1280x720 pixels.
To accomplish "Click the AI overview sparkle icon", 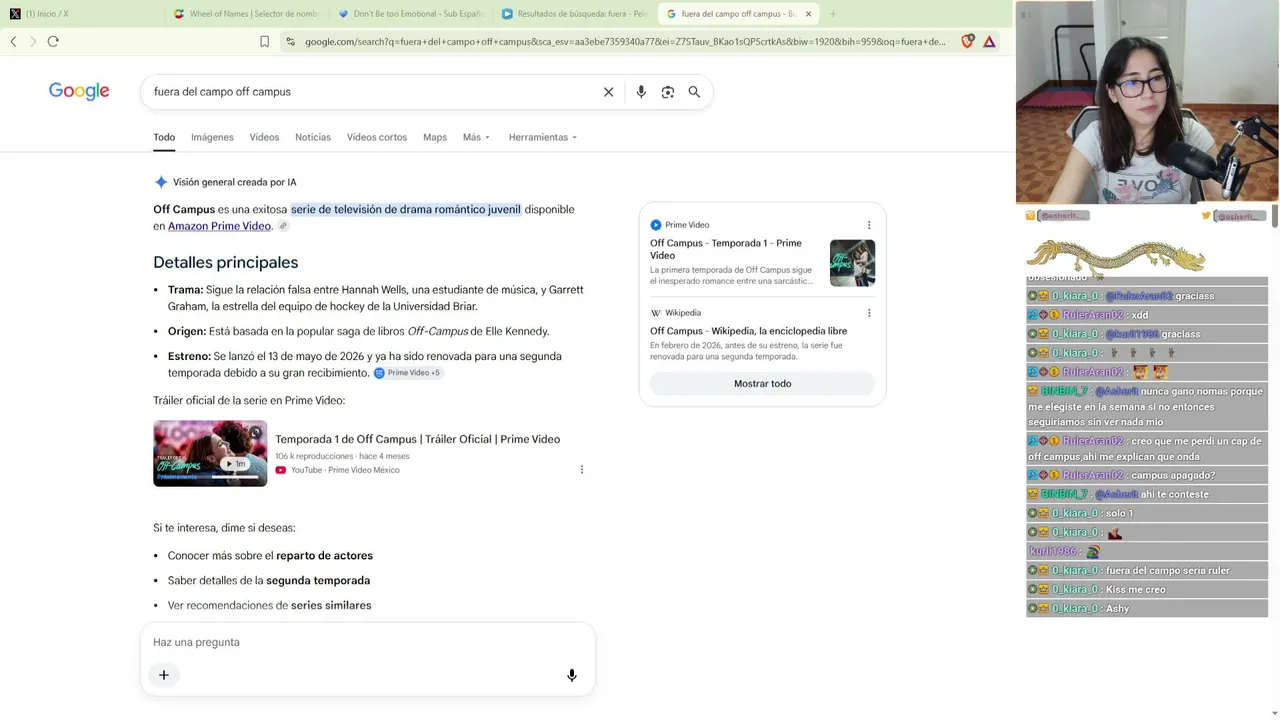I will (x=161, y=182).
